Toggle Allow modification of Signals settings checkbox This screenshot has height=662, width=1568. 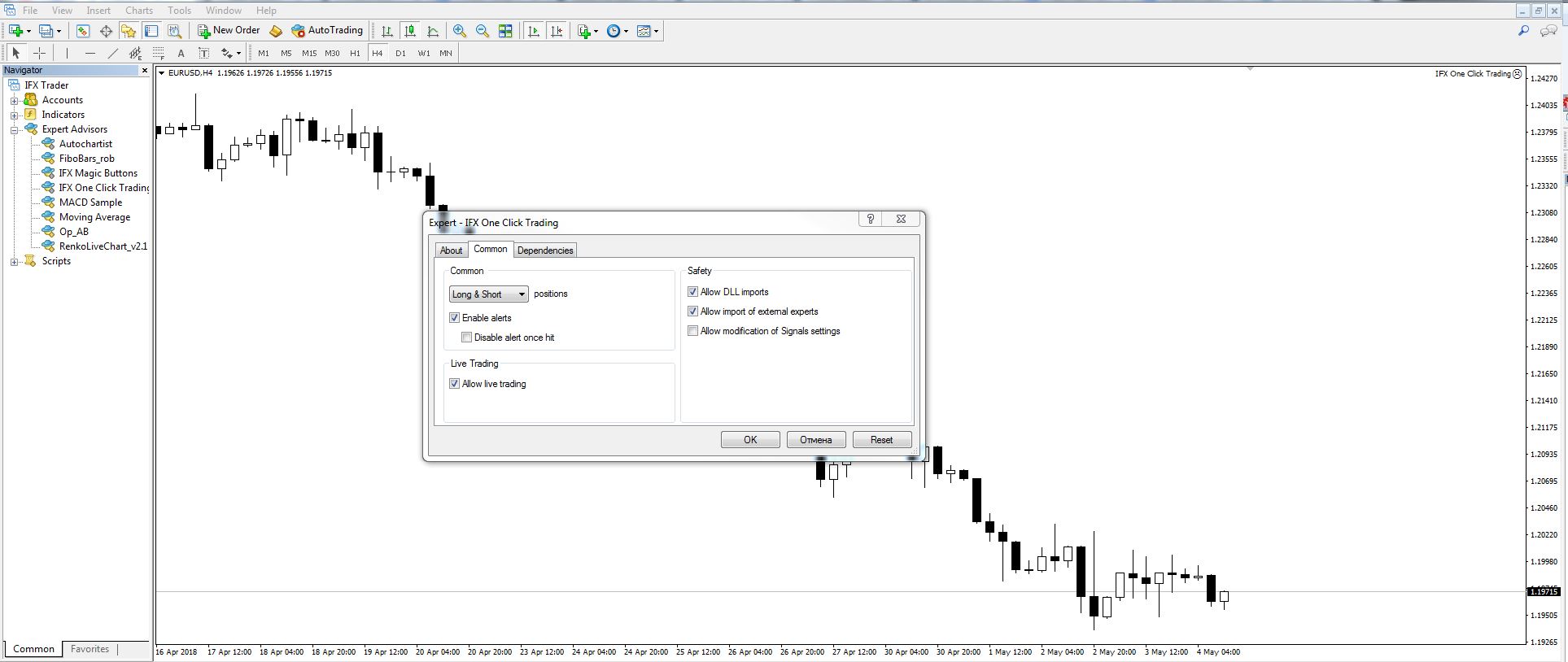point(693,331)
